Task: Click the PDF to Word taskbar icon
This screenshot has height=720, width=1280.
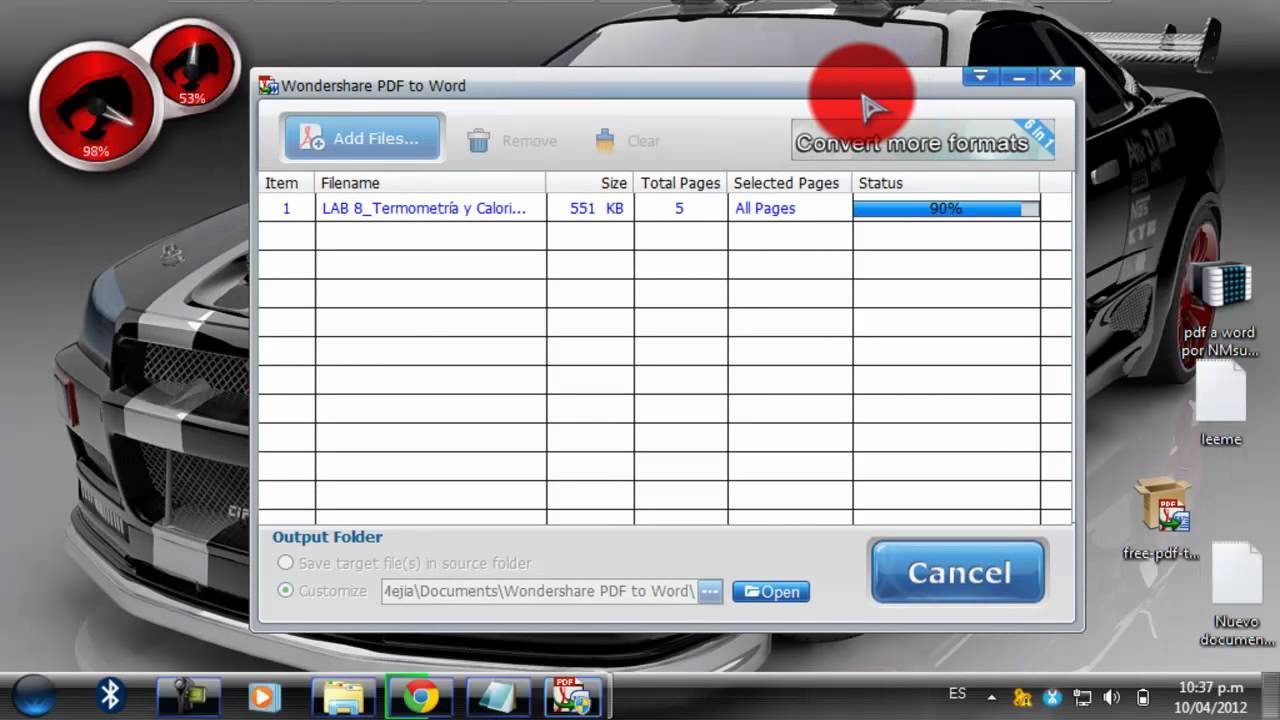Action: (x=572, y=696)
